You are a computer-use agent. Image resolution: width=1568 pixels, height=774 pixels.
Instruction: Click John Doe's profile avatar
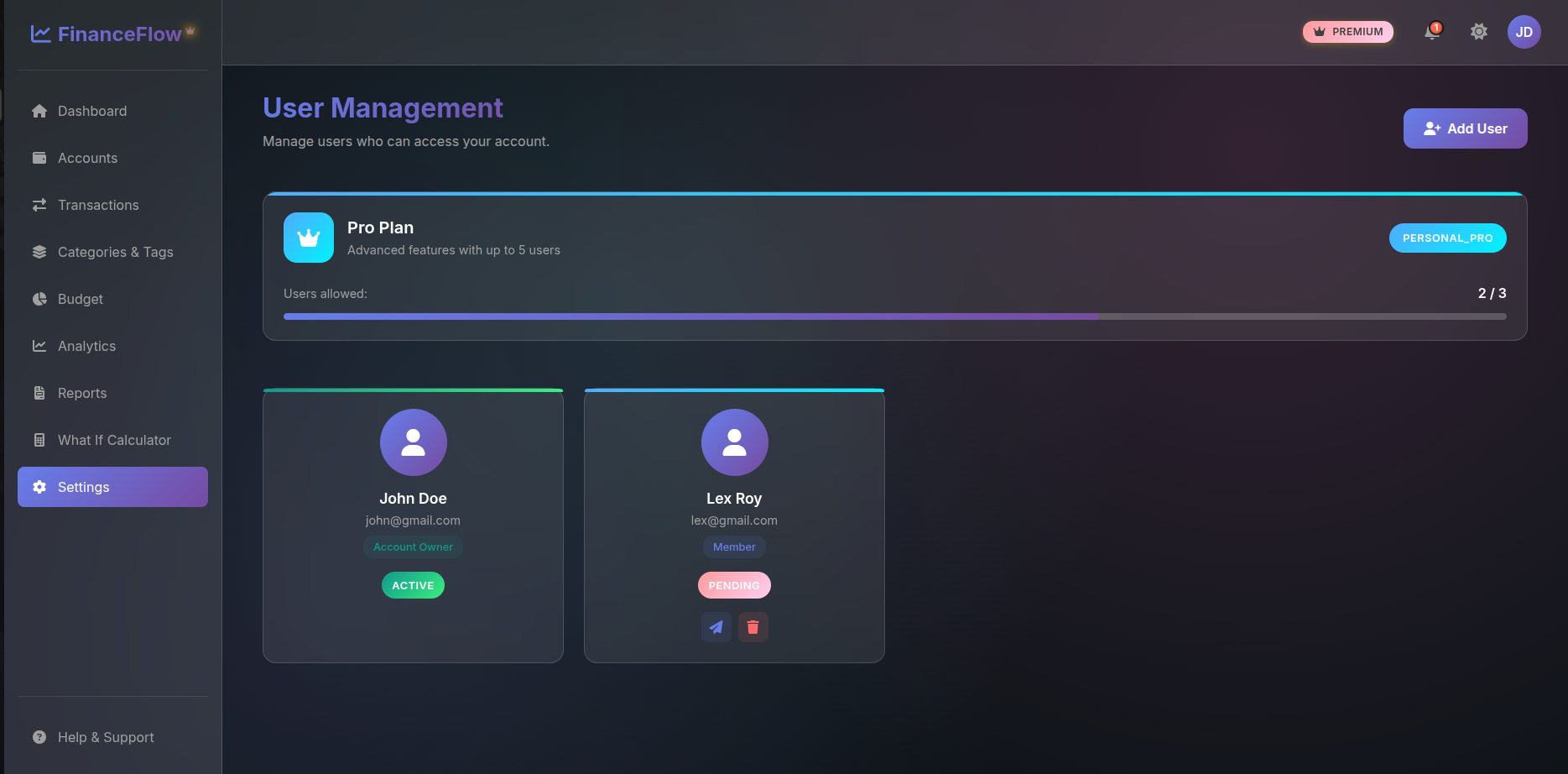[413, 442]
